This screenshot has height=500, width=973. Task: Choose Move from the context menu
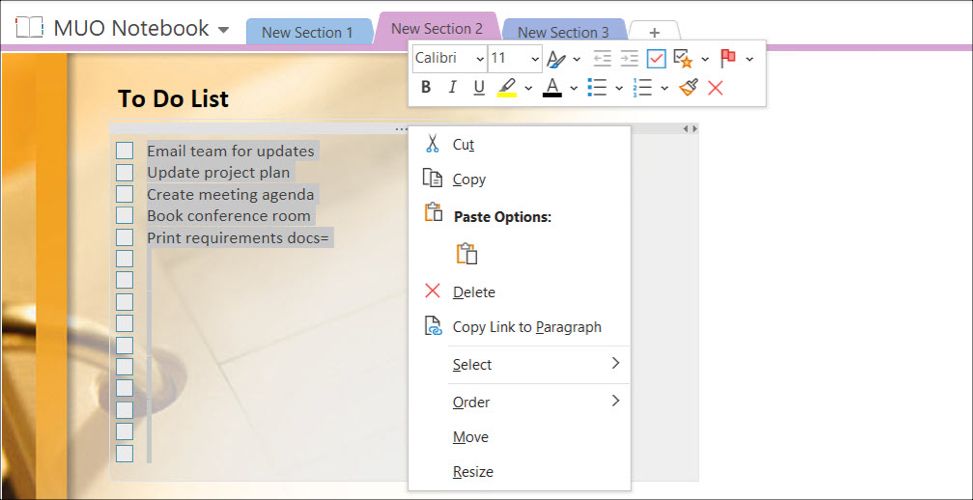click(x=519, y=437)
